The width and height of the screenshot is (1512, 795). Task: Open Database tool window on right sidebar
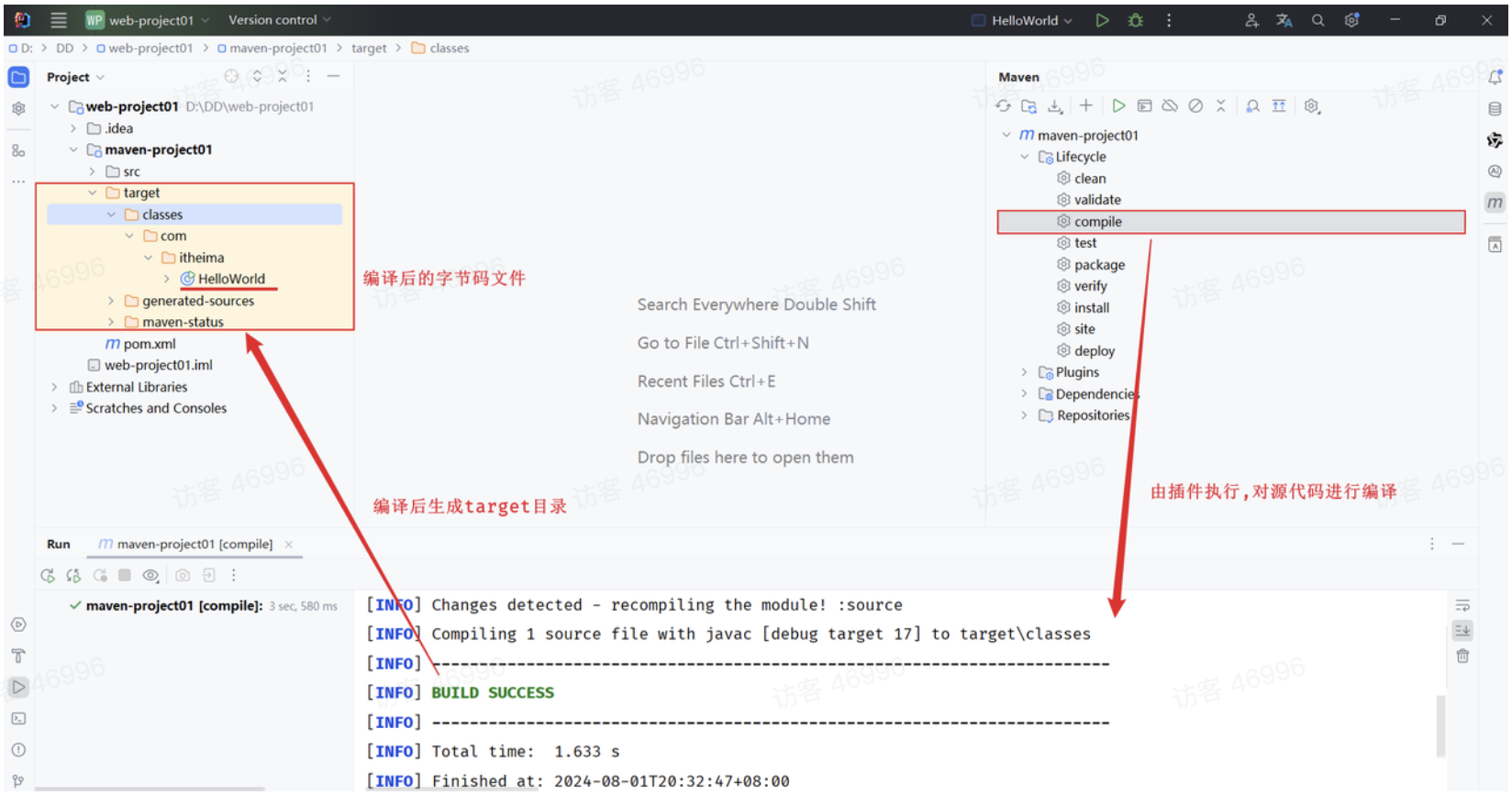click(1495, 109)
